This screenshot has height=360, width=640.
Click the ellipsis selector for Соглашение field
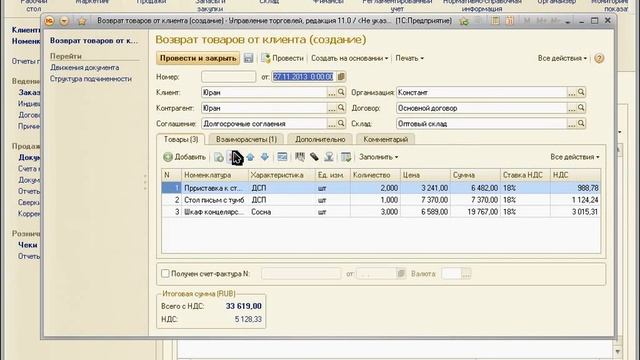click(x=332, y=124)
